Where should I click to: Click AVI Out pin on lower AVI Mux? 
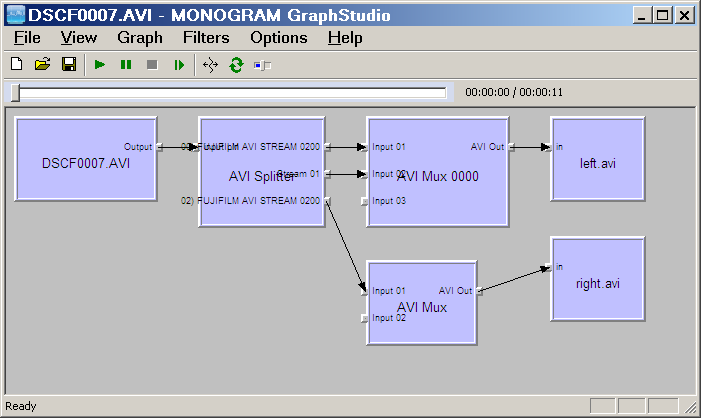click(480, 291)
